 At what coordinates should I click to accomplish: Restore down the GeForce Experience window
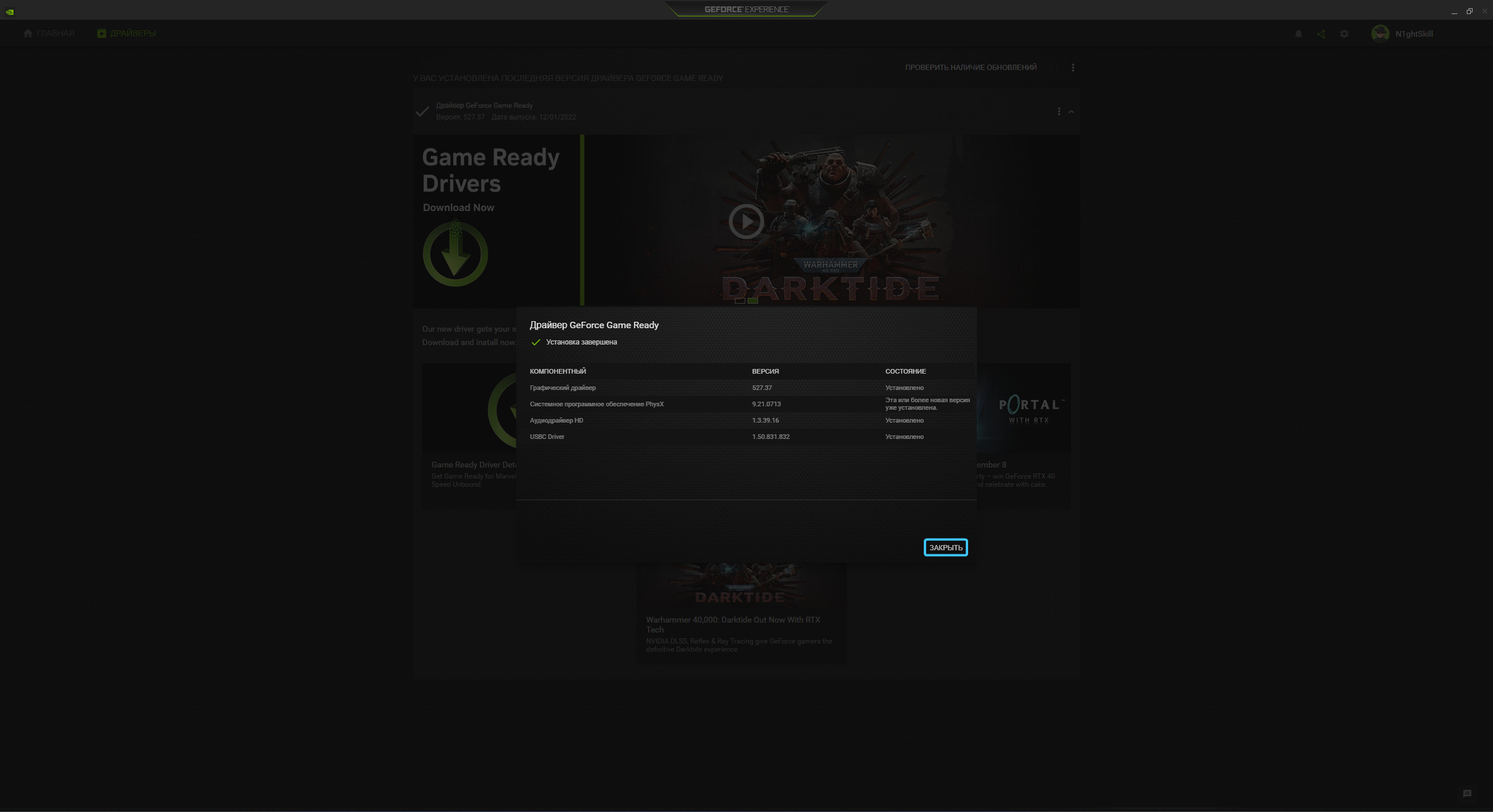1469,11
